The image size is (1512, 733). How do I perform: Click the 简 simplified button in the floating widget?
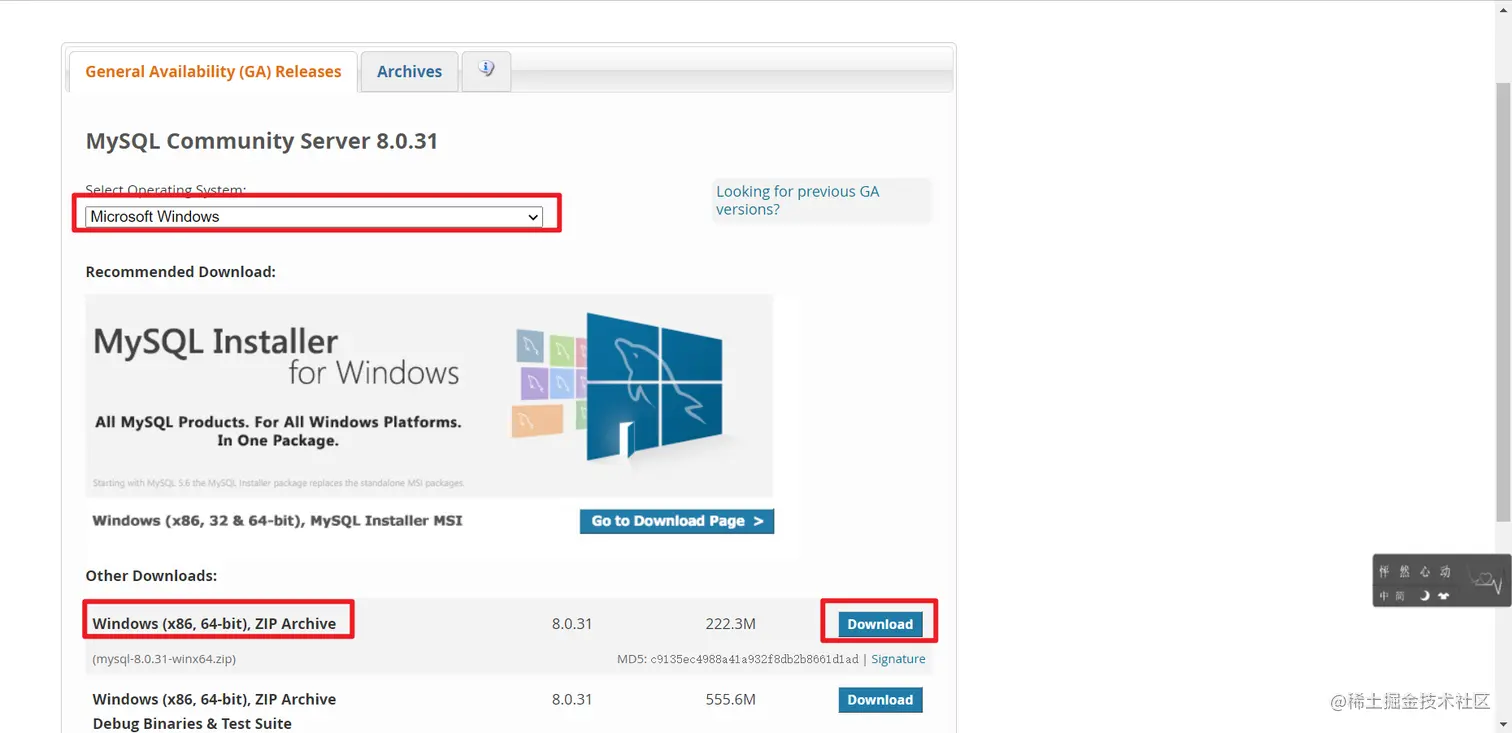[1400, 596]
